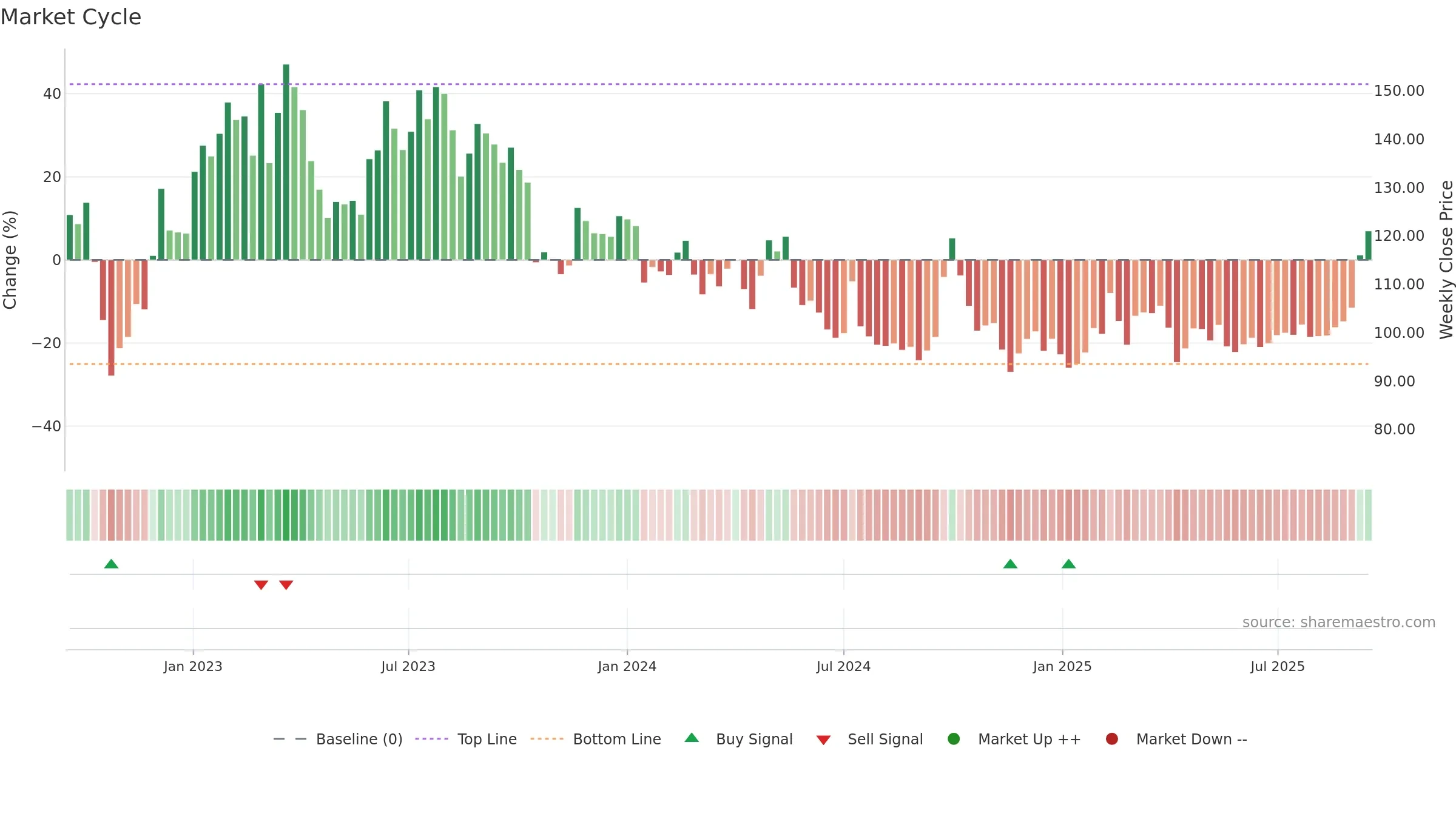Click the buy signal marker at Jan 2025
The height and width of the screenshot is (819, 1456).
(x=1068, y=564)
